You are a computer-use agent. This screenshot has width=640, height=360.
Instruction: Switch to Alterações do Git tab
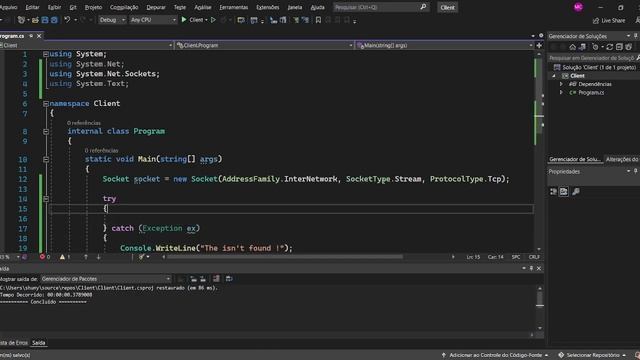(622, 159)
